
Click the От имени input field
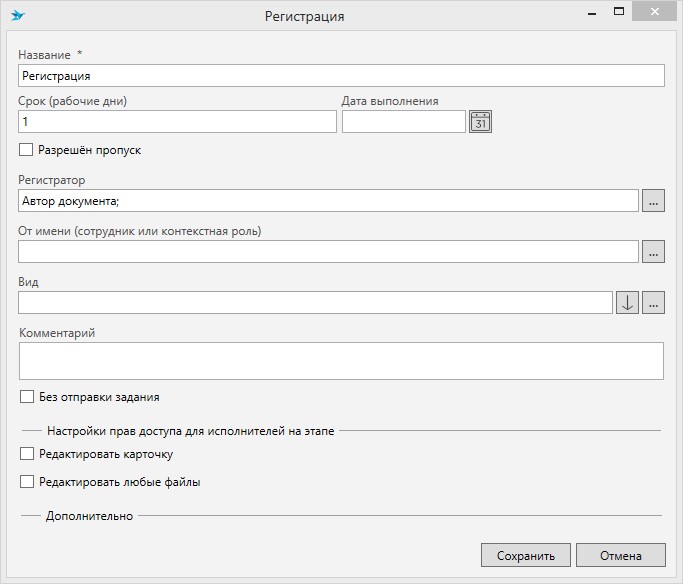pyautogui.click(x=327, y=252)
